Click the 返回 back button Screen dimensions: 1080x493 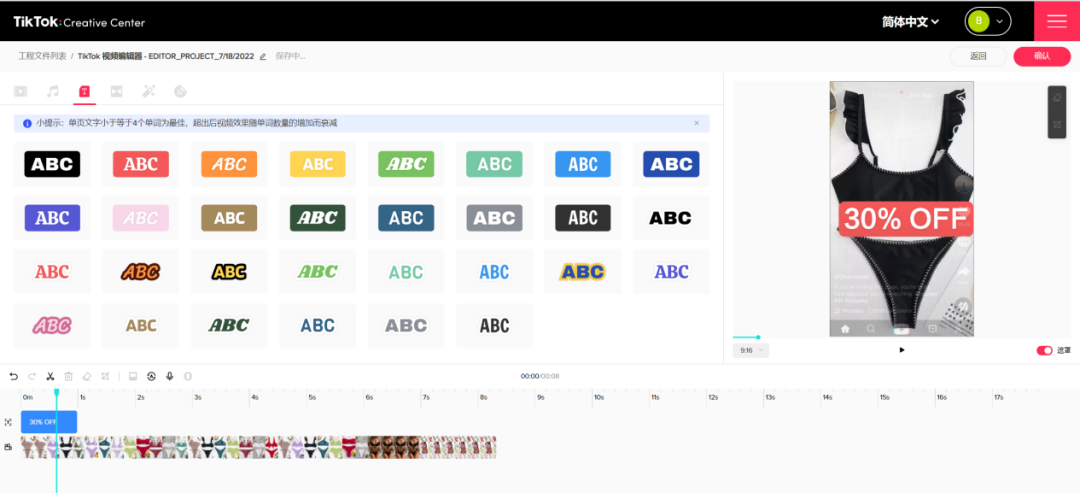tap(978, 56)
